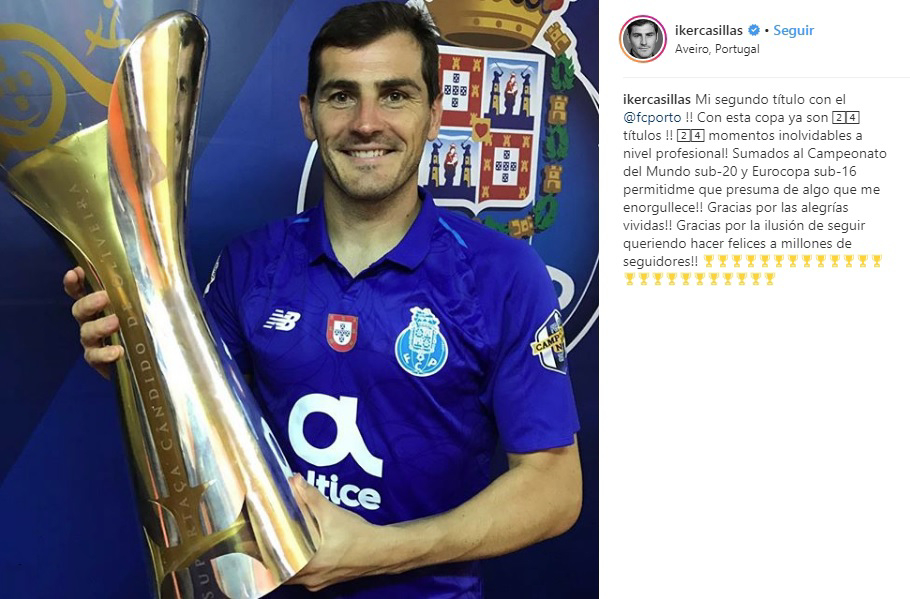Image resolution: width=910 pixels, height=599 pixels.
Task: Follow the account with Seguir
Action: pos(793,30)
